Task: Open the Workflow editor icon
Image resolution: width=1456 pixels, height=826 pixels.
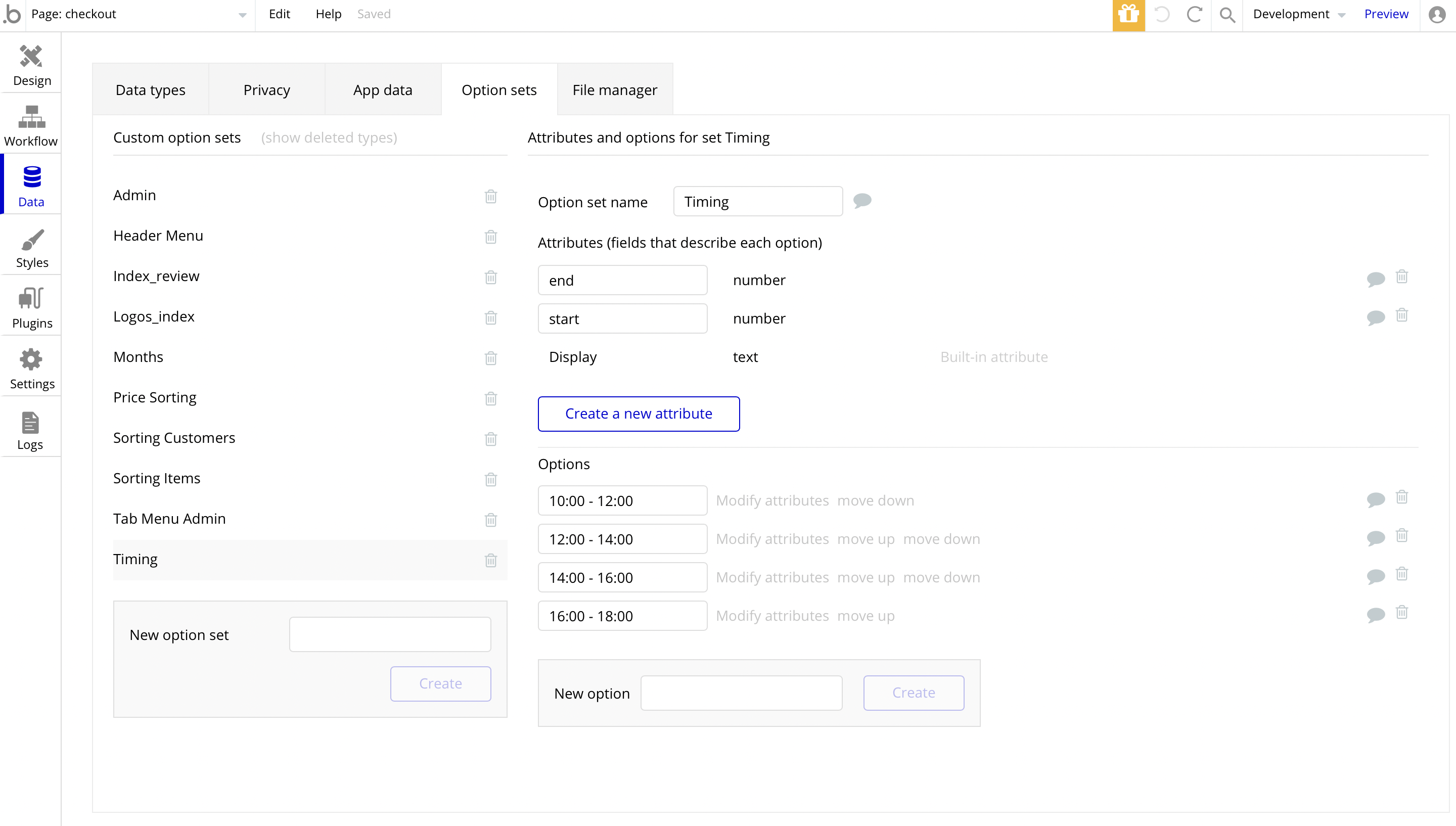Action: click(31, 126)
